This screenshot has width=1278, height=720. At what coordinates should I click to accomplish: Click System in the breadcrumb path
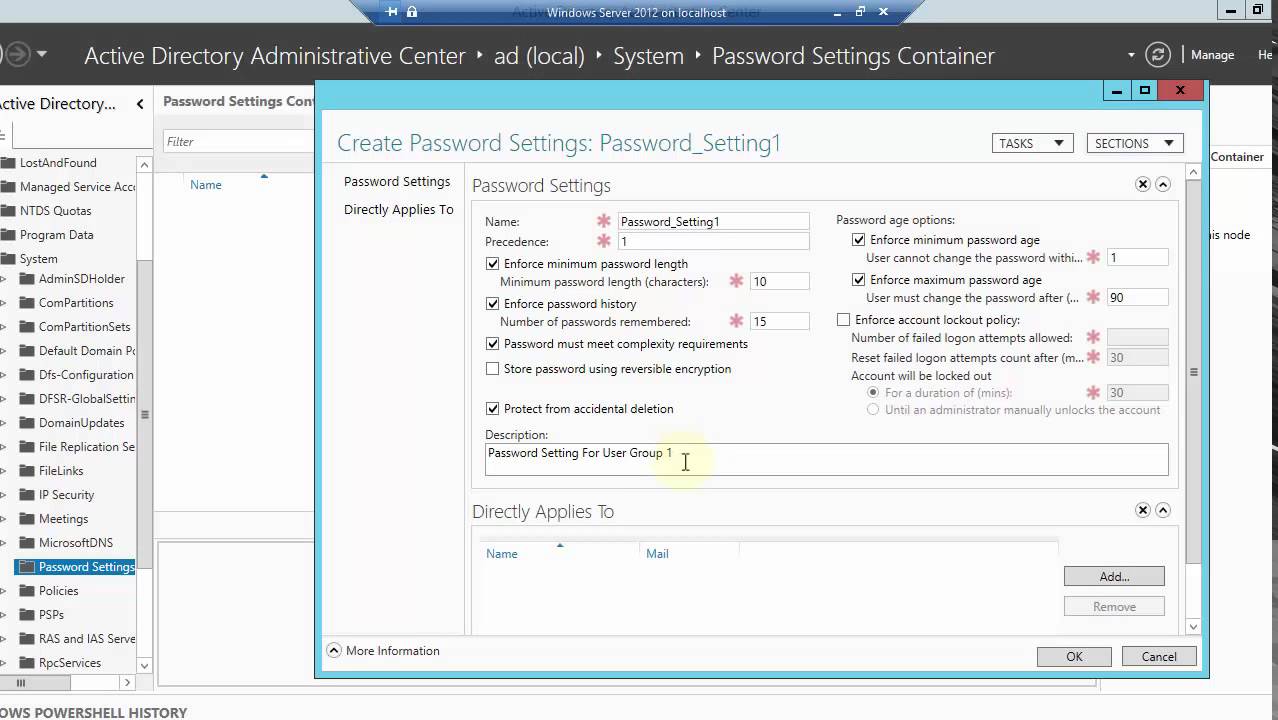(x=648, y=56)
